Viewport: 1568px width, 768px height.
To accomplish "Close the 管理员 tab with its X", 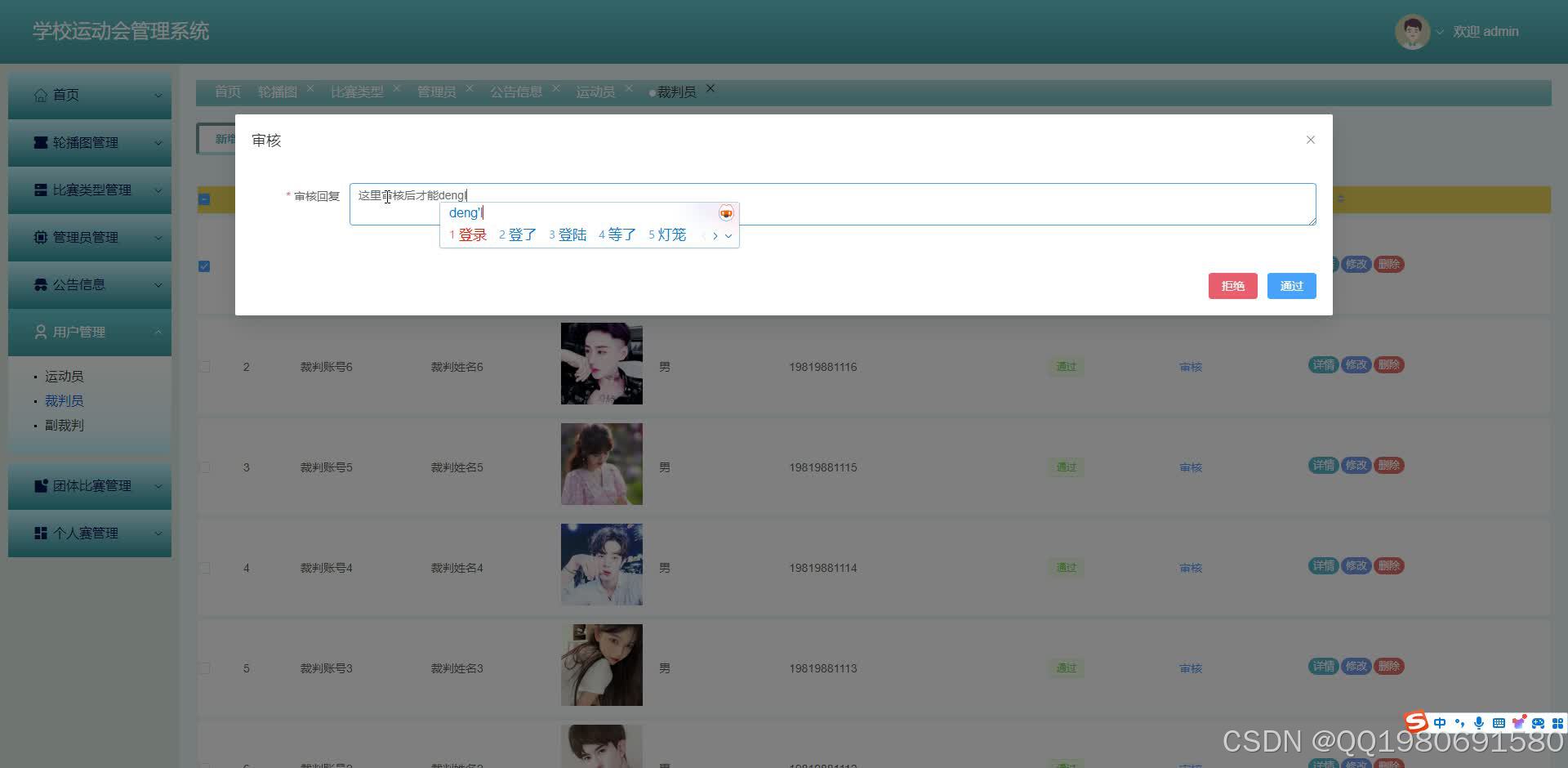I will (470, 88).
